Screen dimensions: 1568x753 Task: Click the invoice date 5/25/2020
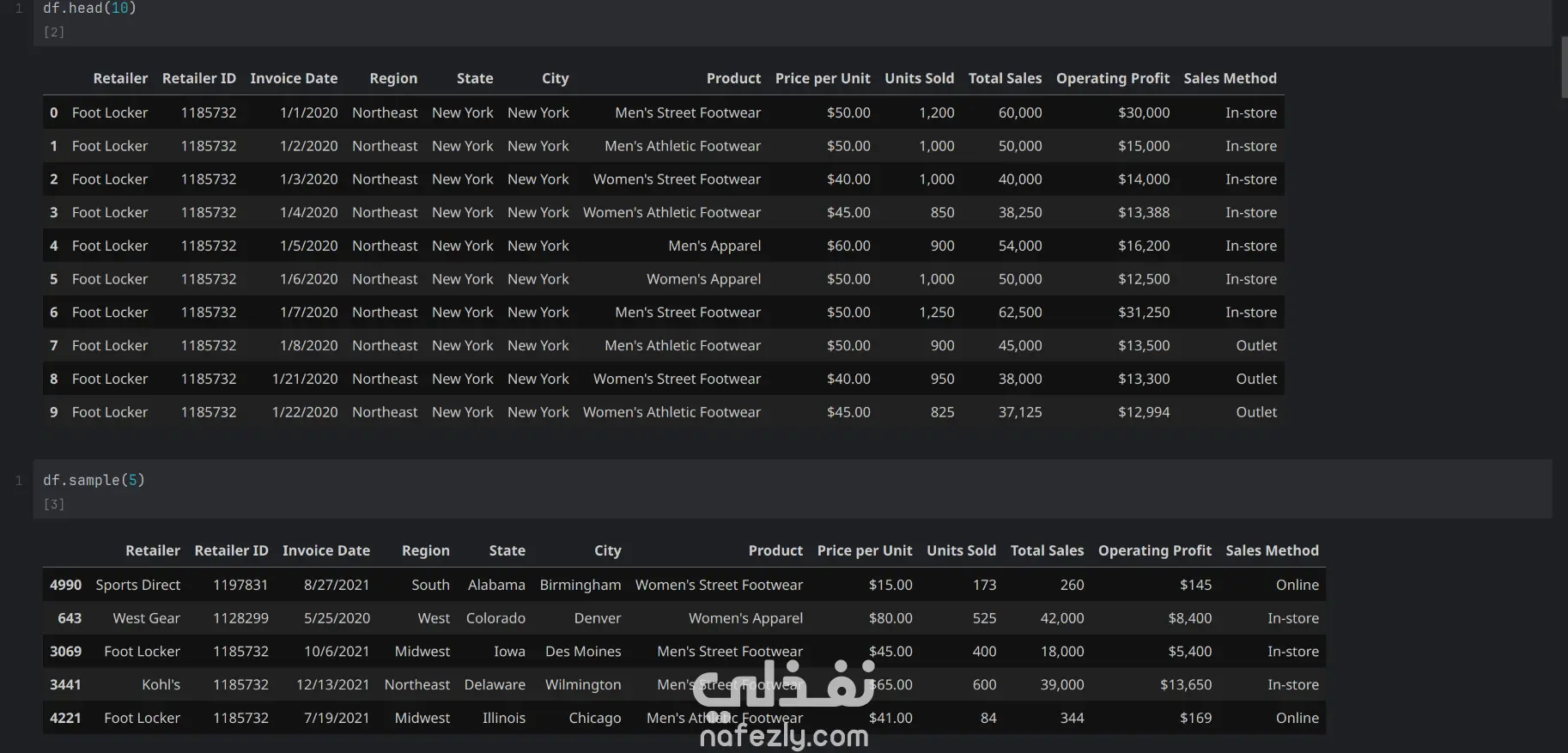point(337,618)
